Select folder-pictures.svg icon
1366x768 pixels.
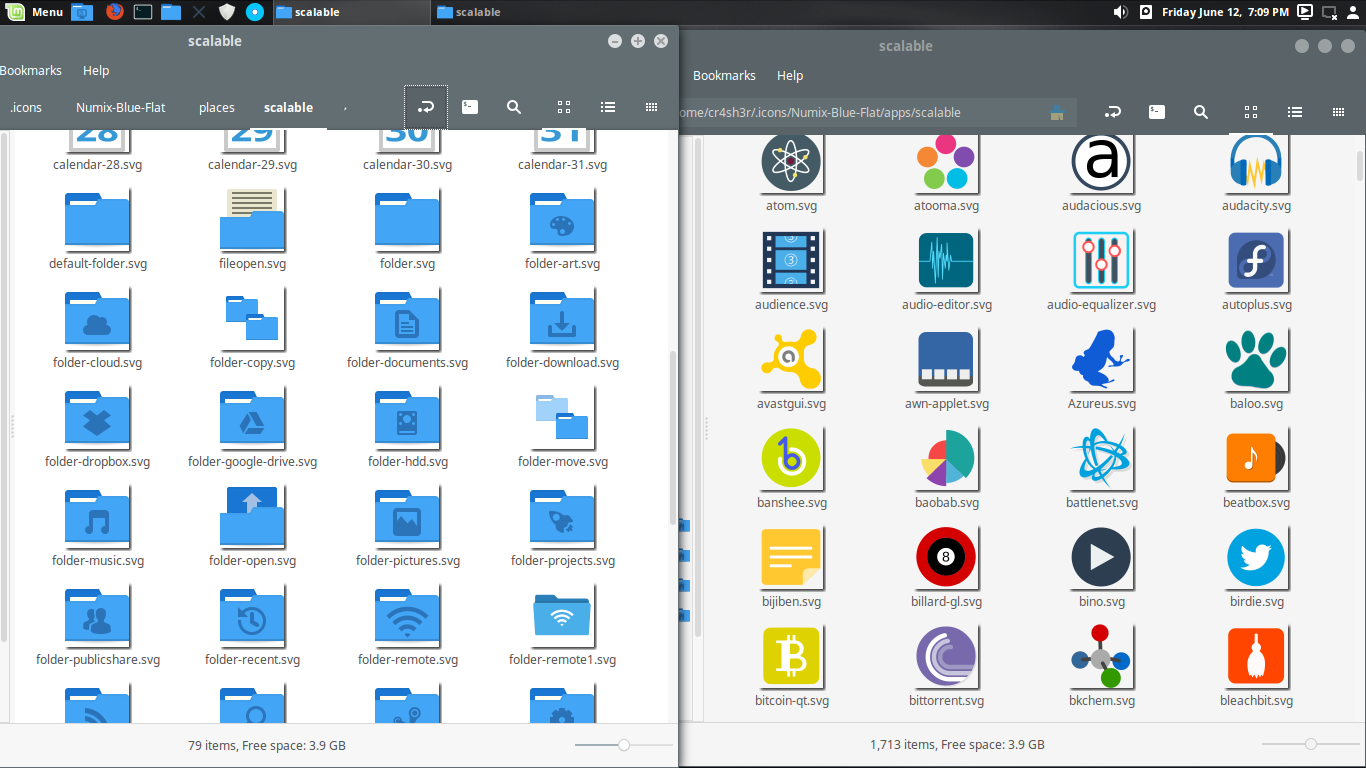(x=408, y=518)
